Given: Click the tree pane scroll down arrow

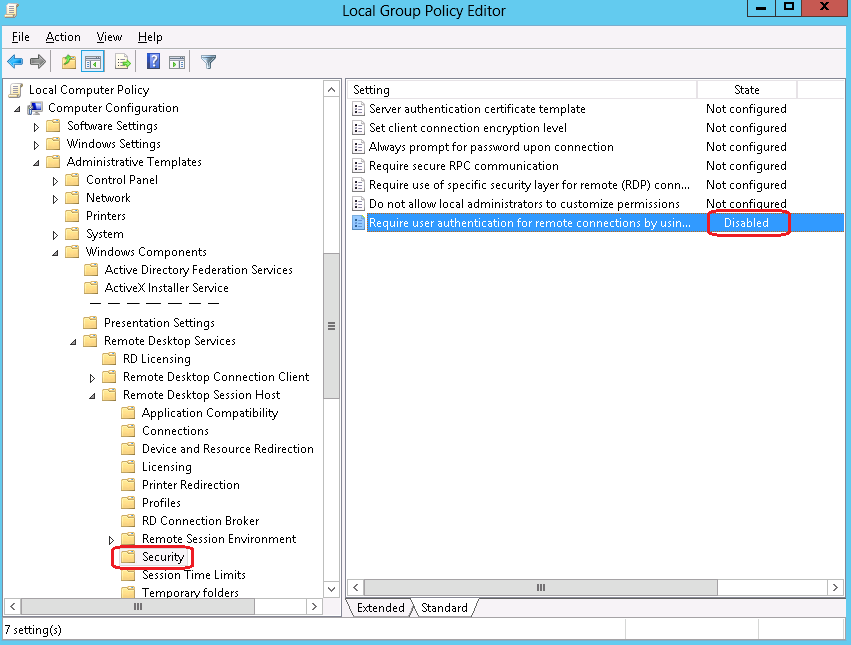Looking at the screenshot, I should point(331,589).
